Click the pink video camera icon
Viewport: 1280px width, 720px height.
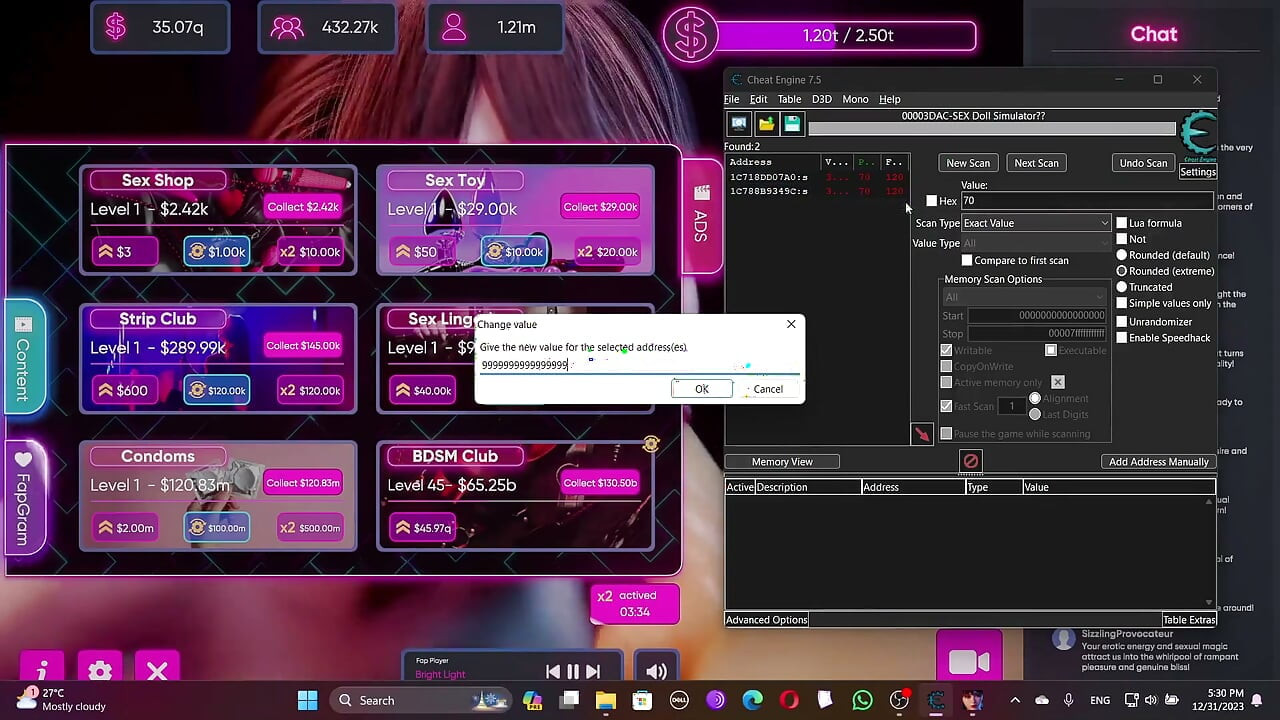point(969,662)
